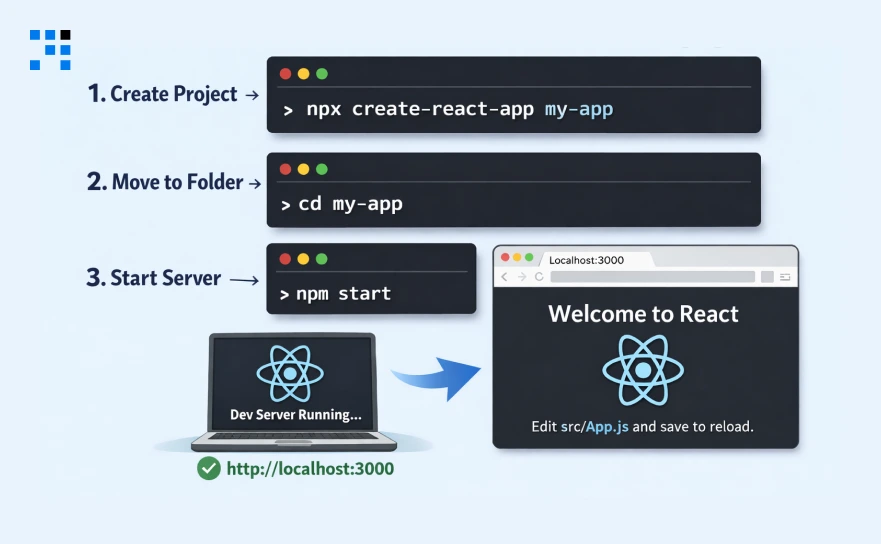The height and width of the screenshot is (544, 881).
Task: Click the yellow dot on the cd my-app terminal
Action: 303,169
